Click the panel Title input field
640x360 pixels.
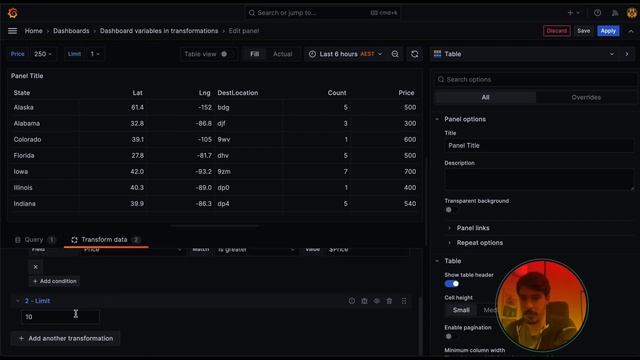click(x=539, y=146)
